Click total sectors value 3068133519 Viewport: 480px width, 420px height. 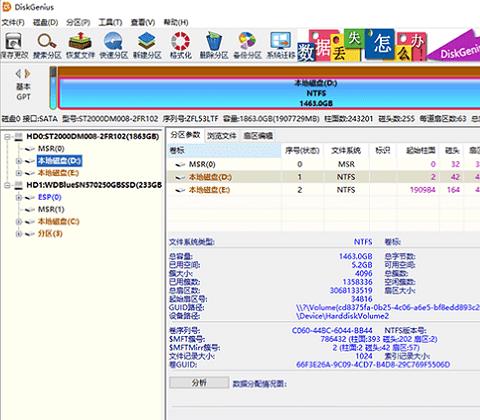[351, 290]
